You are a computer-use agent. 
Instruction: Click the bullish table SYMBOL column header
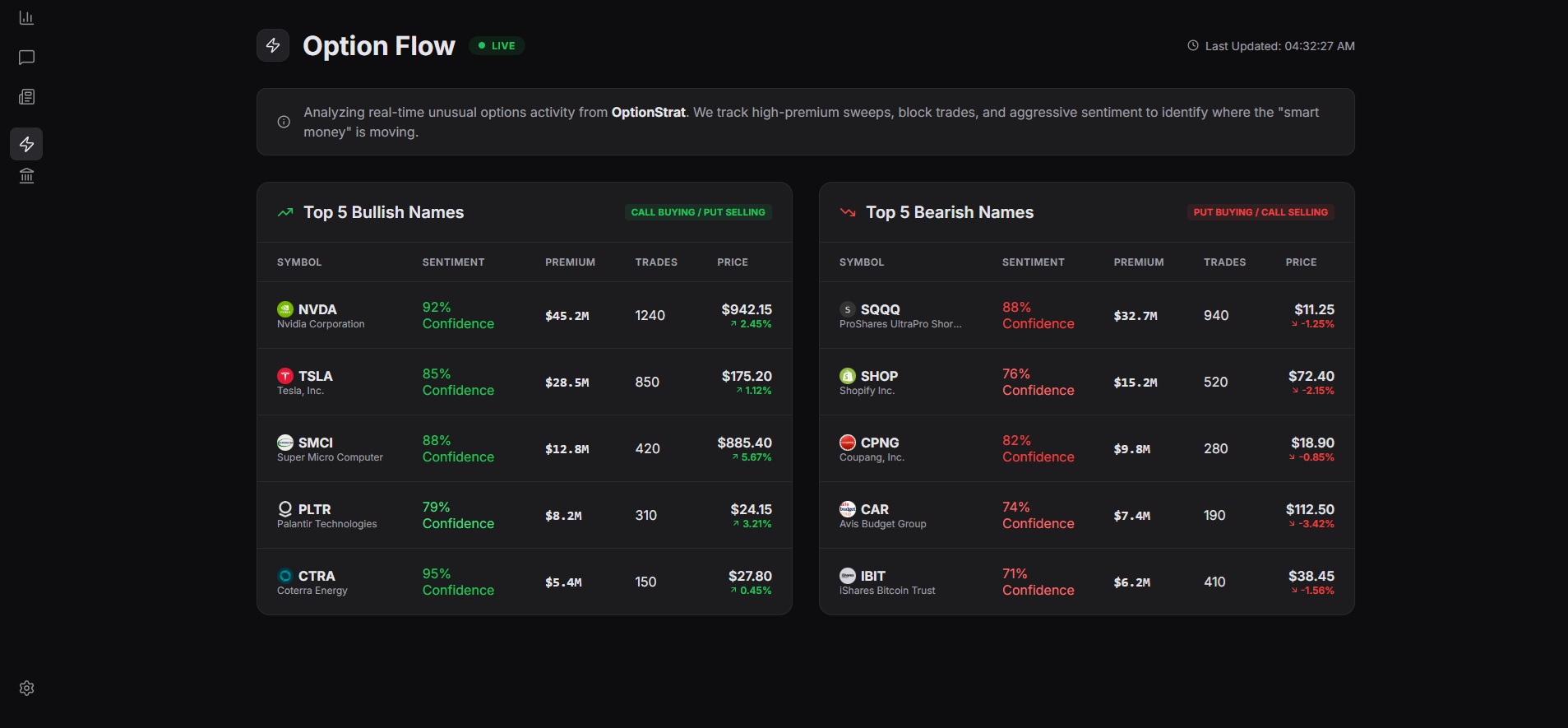click(299, 262)
